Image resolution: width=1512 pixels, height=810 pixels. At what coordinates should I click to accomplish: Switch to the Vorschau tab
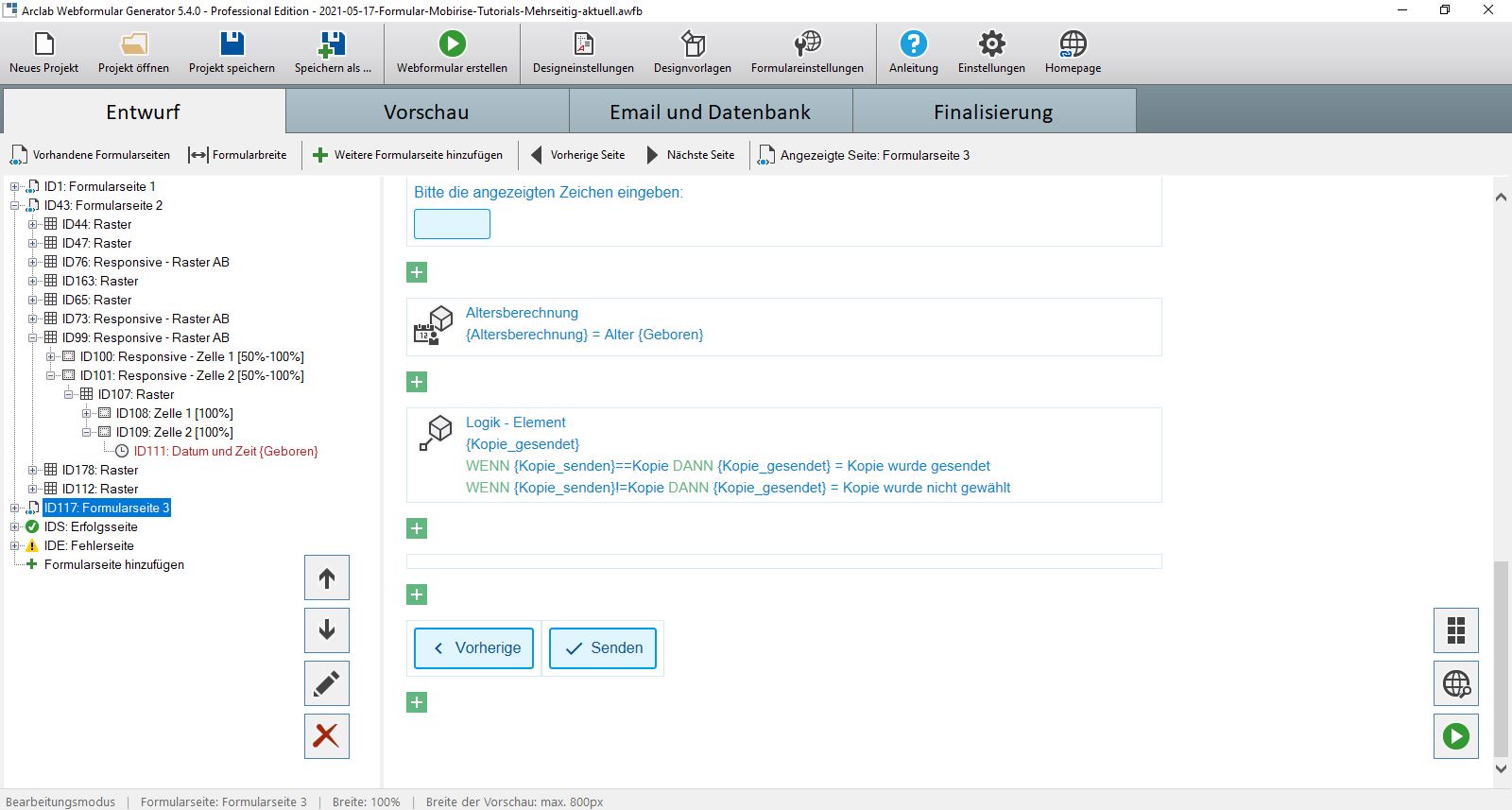426,112
